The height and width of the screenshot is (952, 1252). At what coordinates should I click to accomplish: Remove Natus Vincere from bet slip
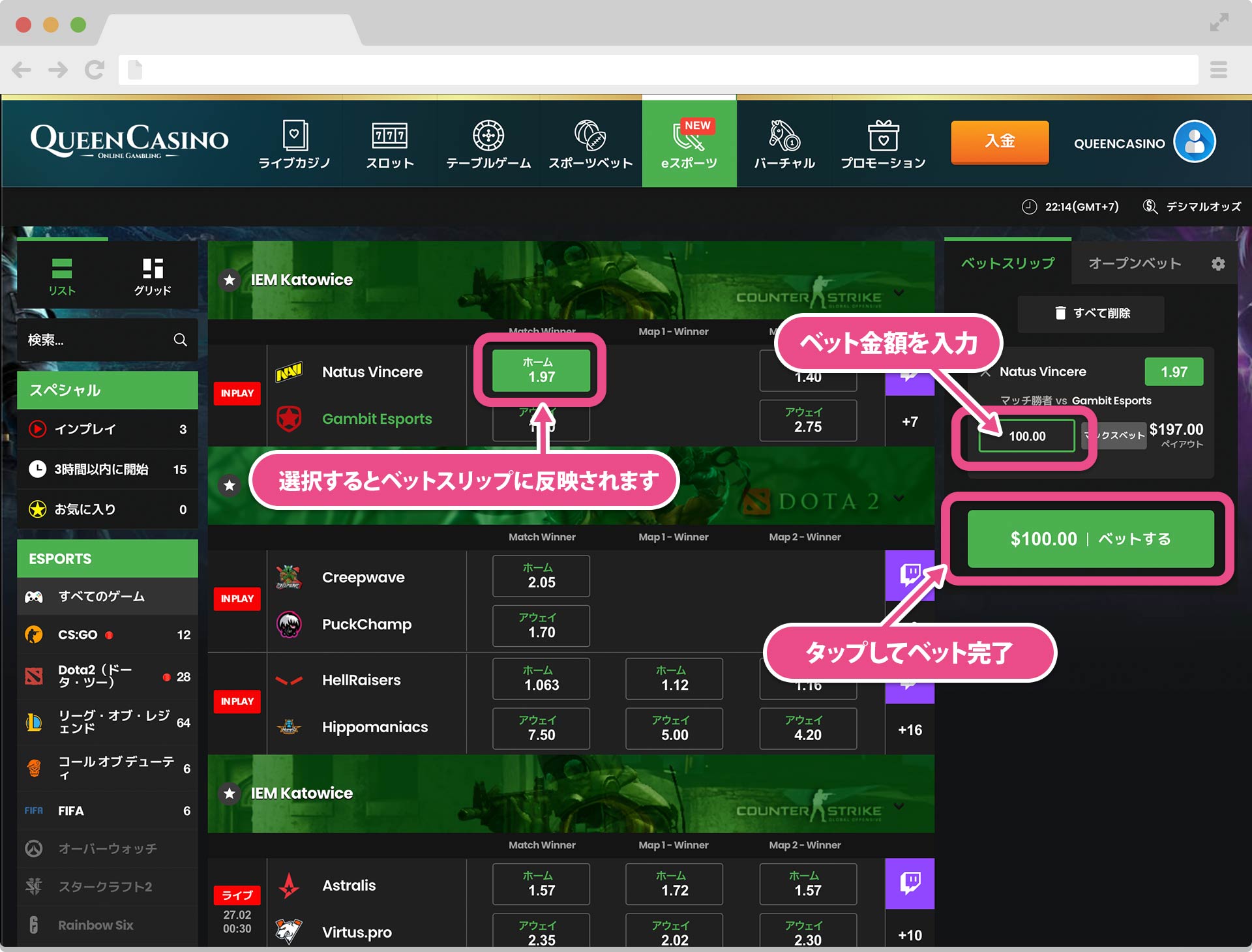point(986,372)
